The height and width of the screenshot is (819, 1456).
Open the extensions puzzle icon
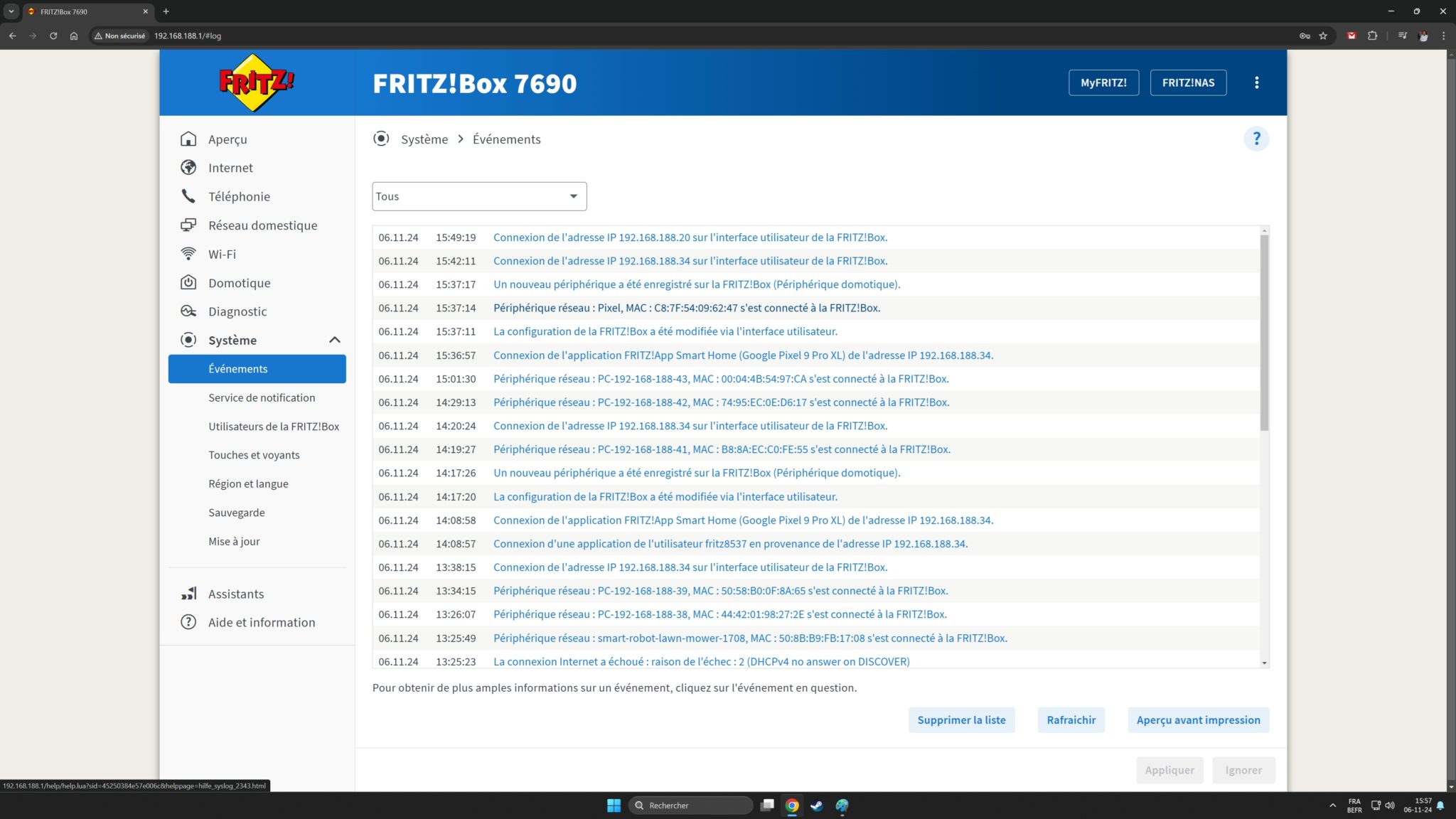coord(1372,36)
